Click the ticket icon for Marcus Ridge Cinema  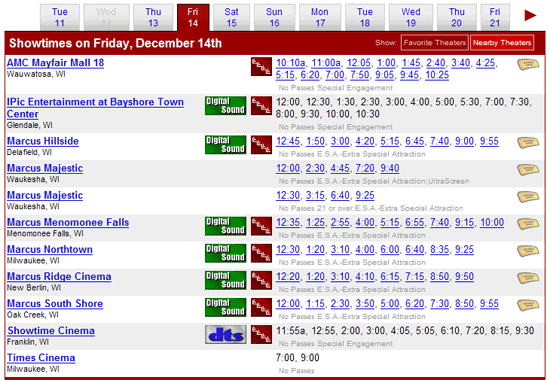click(x=528, y=278)
